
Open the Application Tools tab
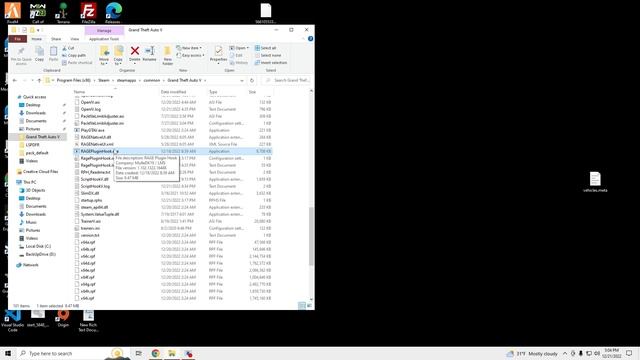(x=104, y=39)
